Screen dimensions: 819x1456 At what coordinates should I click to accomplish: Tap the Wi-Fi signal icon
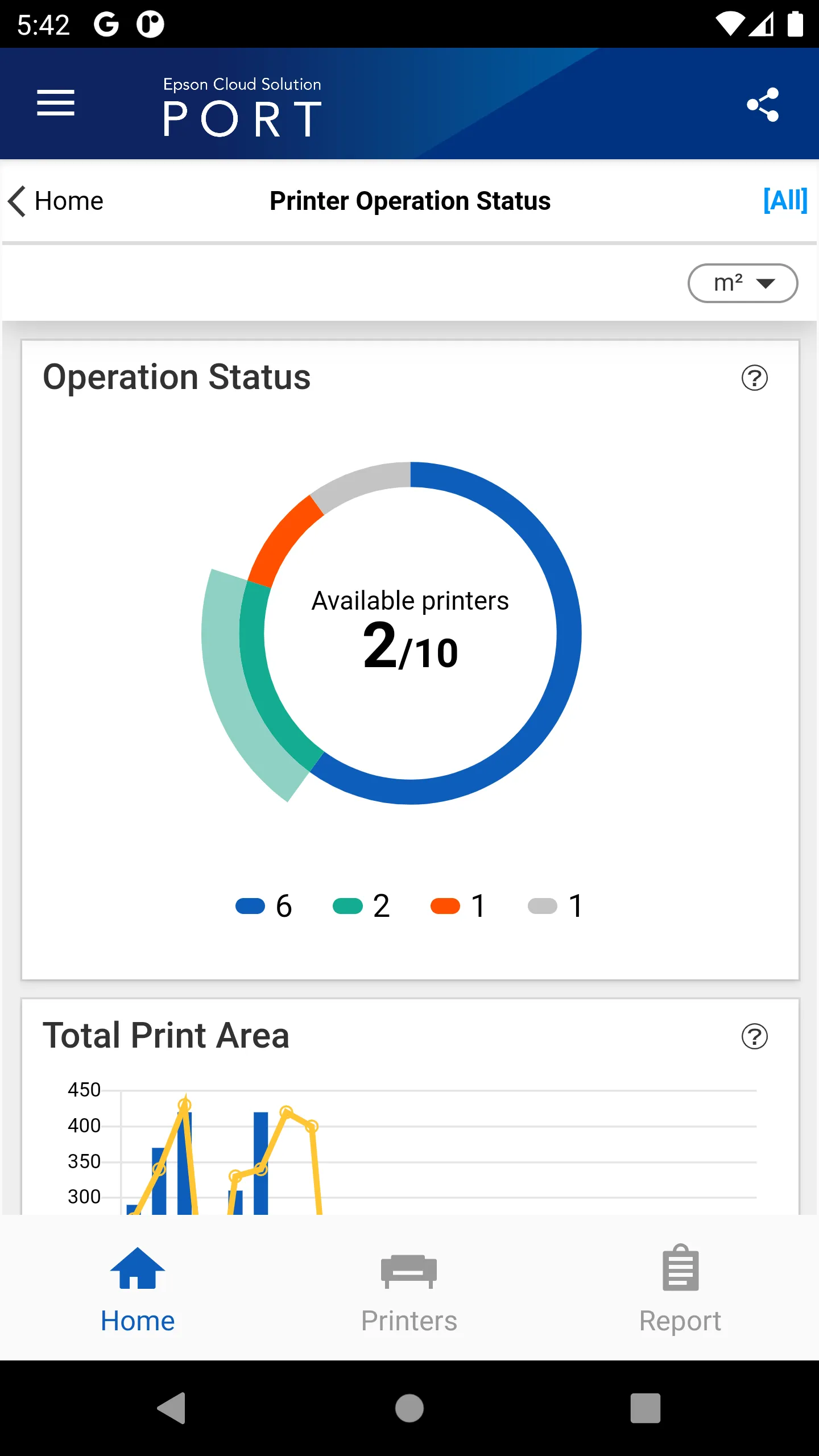click(729, 25)
